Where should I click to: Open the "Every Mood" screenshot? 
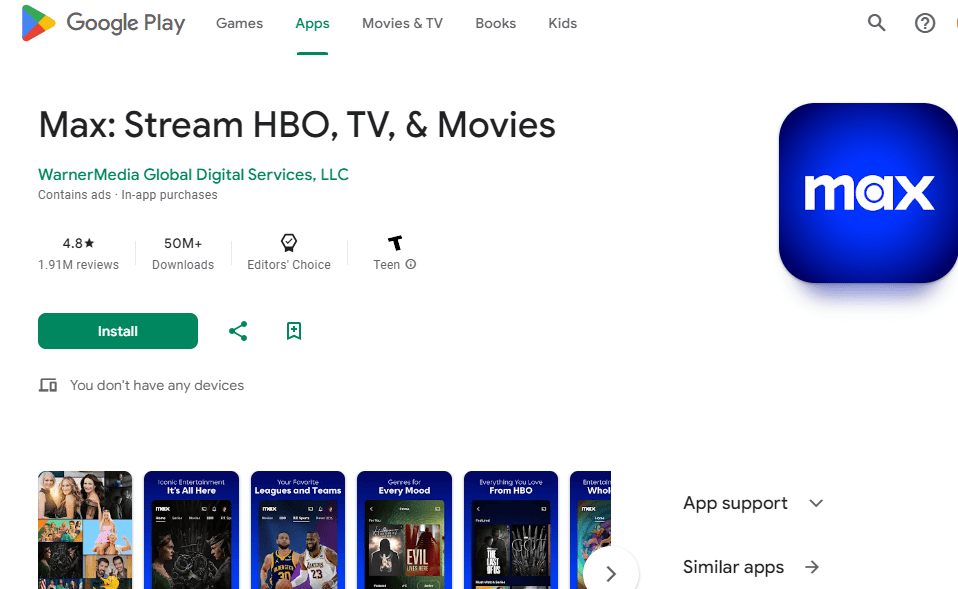point(404,530)
